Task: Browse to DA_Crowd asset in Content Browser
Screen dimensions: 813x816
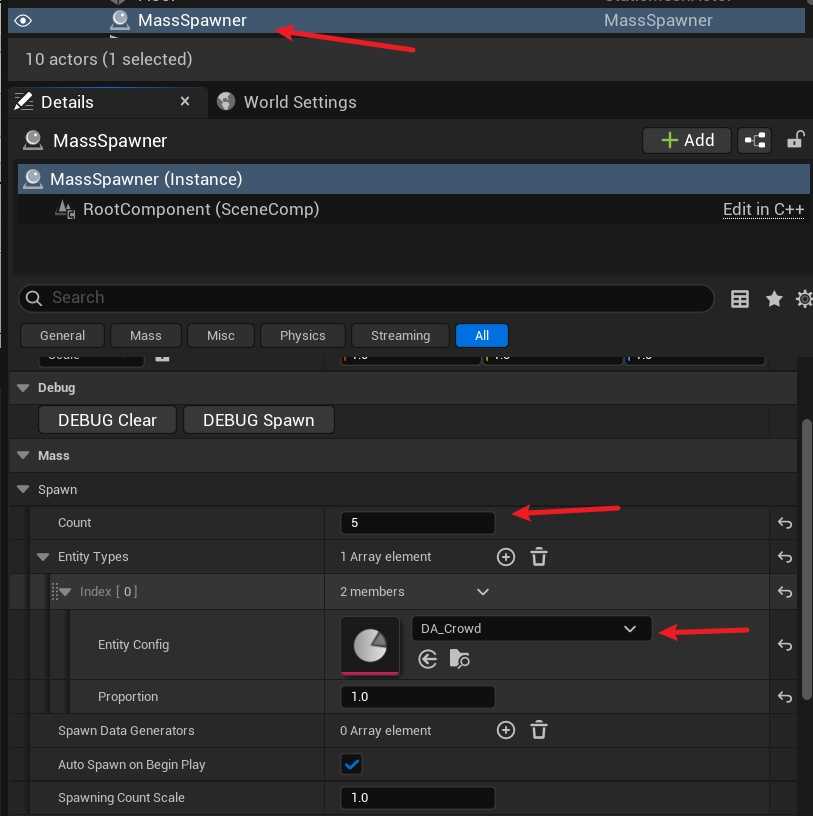Action: pos(460,659)
